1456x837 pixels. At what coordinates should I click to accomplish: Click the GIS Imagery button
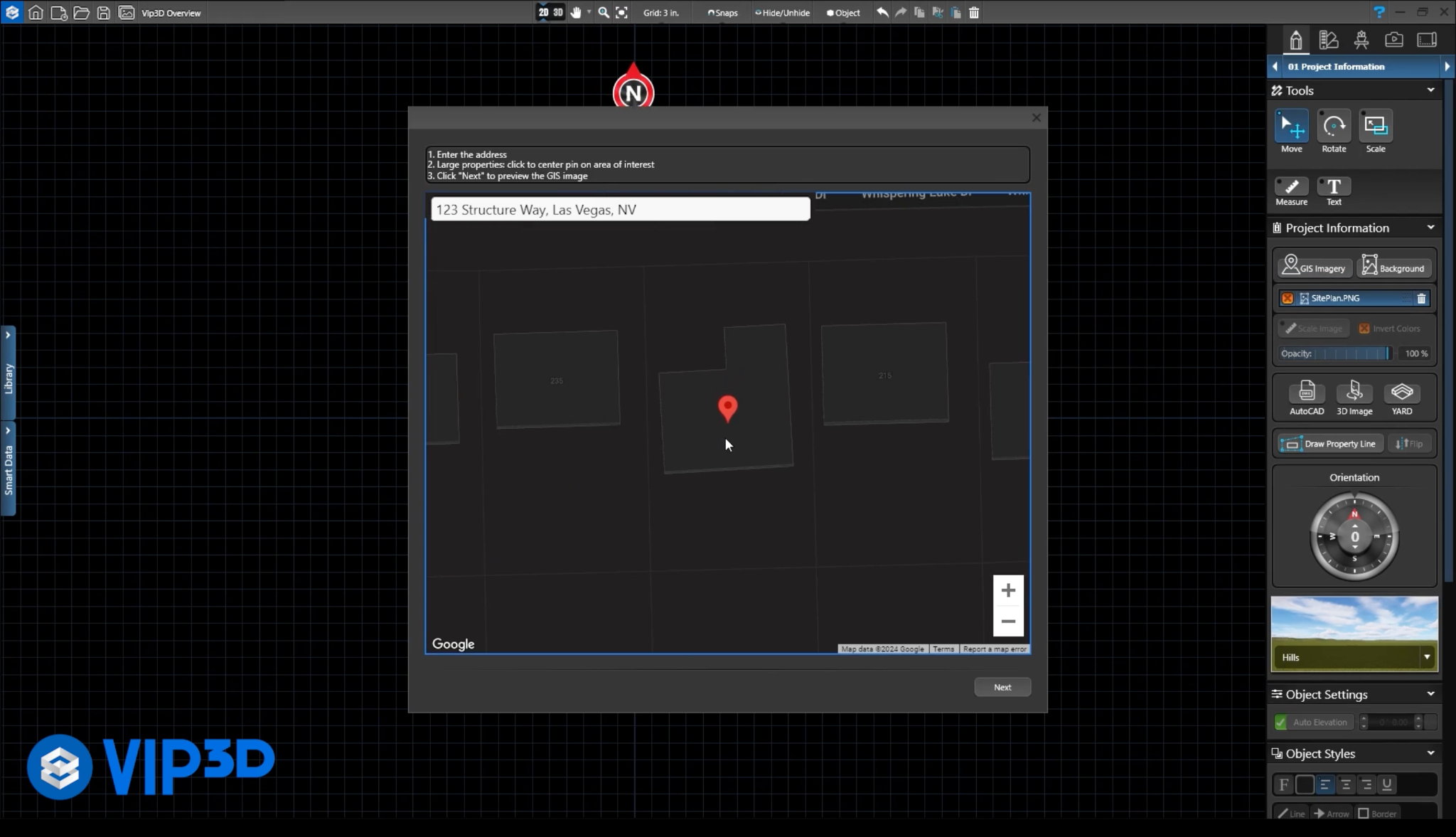pos(1313,265)
